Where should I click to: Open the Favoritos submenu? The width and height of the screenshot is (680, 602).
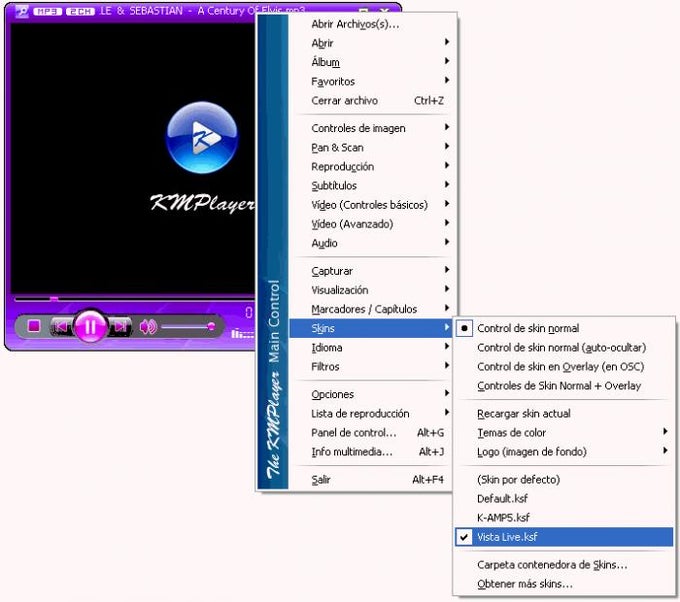(x=372, y=81)
